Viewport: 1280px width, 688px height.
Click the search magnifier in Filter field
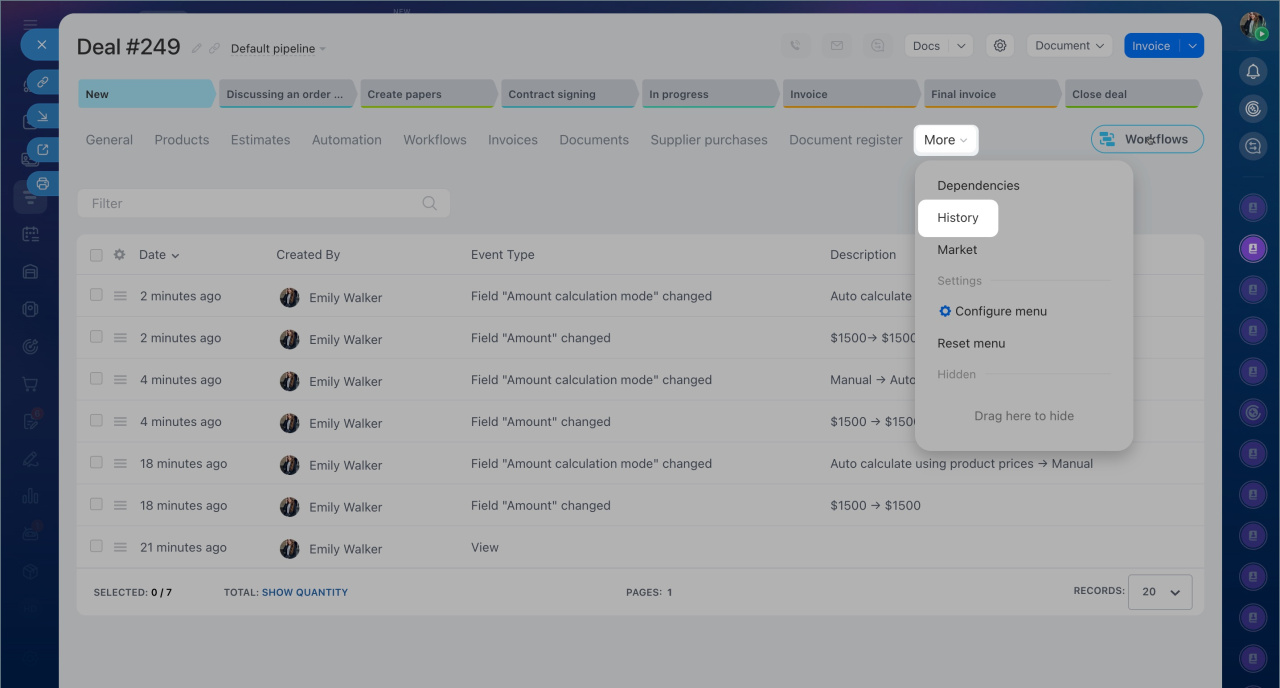tap(429, 203)
